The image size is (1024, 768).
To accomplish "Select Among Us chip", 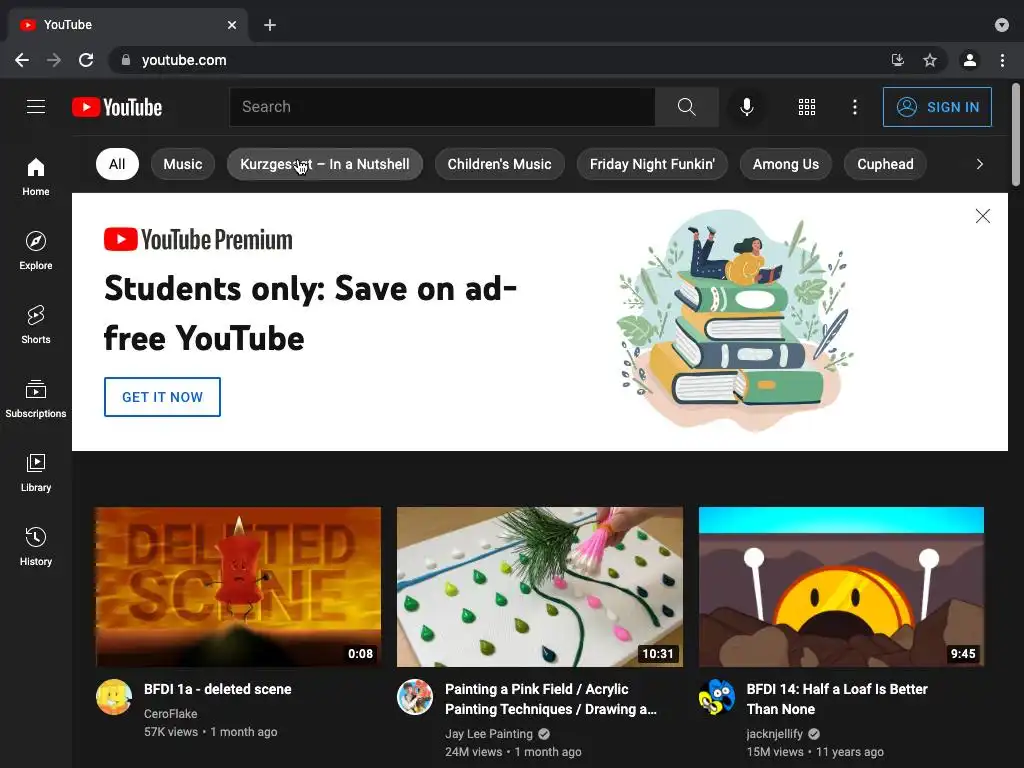I will 786,164.
